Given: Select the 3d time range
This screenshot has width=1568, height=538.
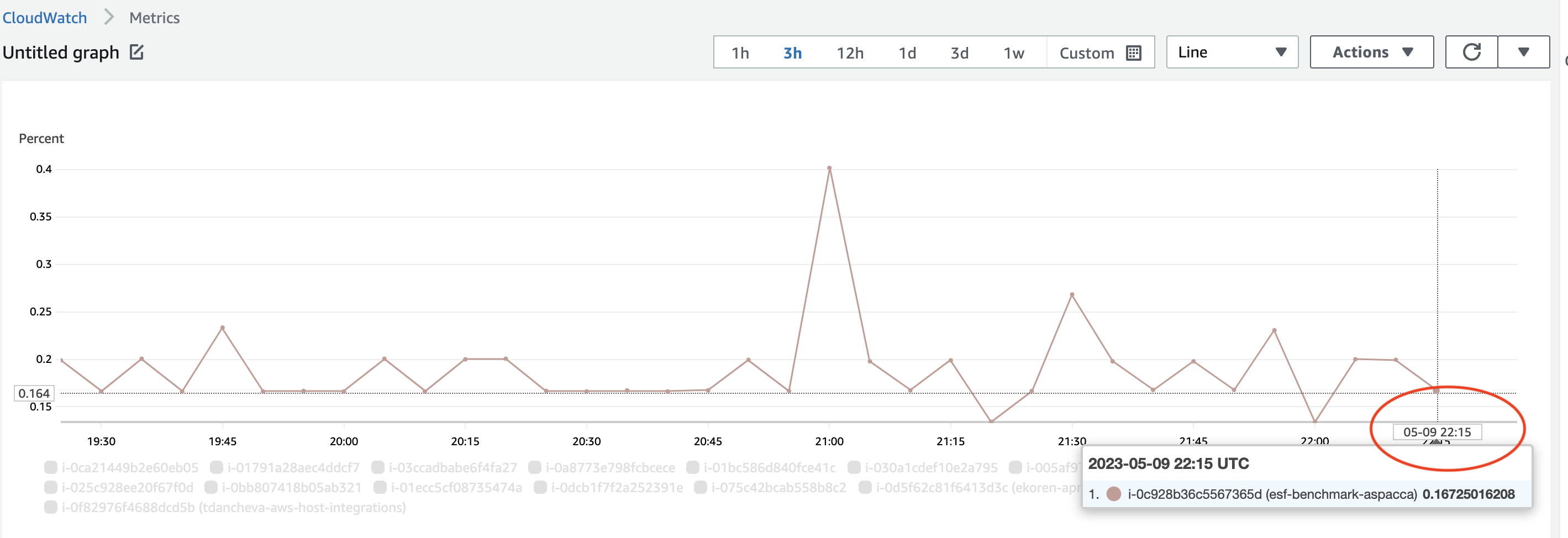Looking at the screenshot, I should [x=959, y=53].
